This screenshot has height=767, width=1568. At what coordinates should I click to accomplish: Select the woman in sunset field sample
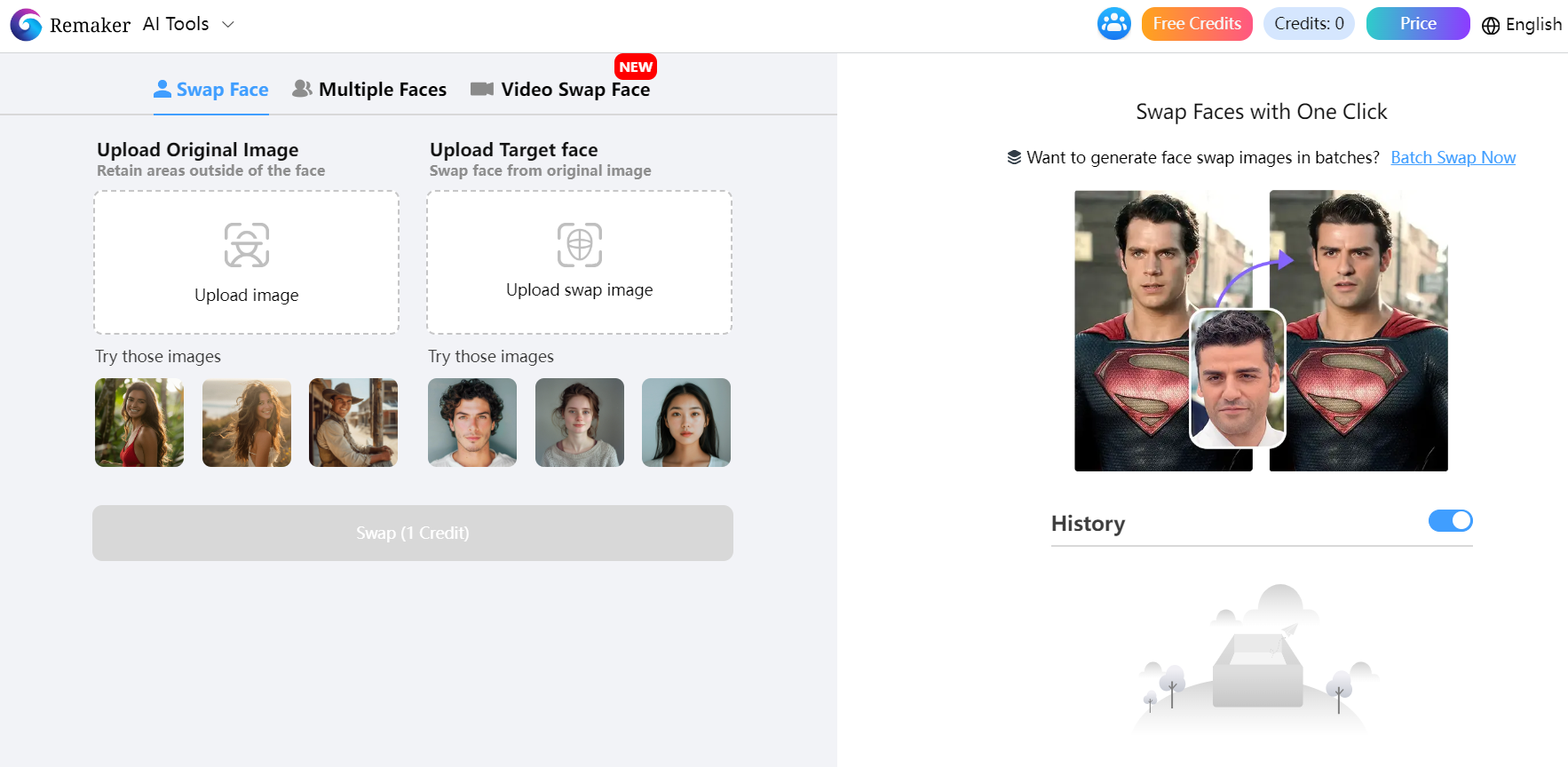click(247, 423)
